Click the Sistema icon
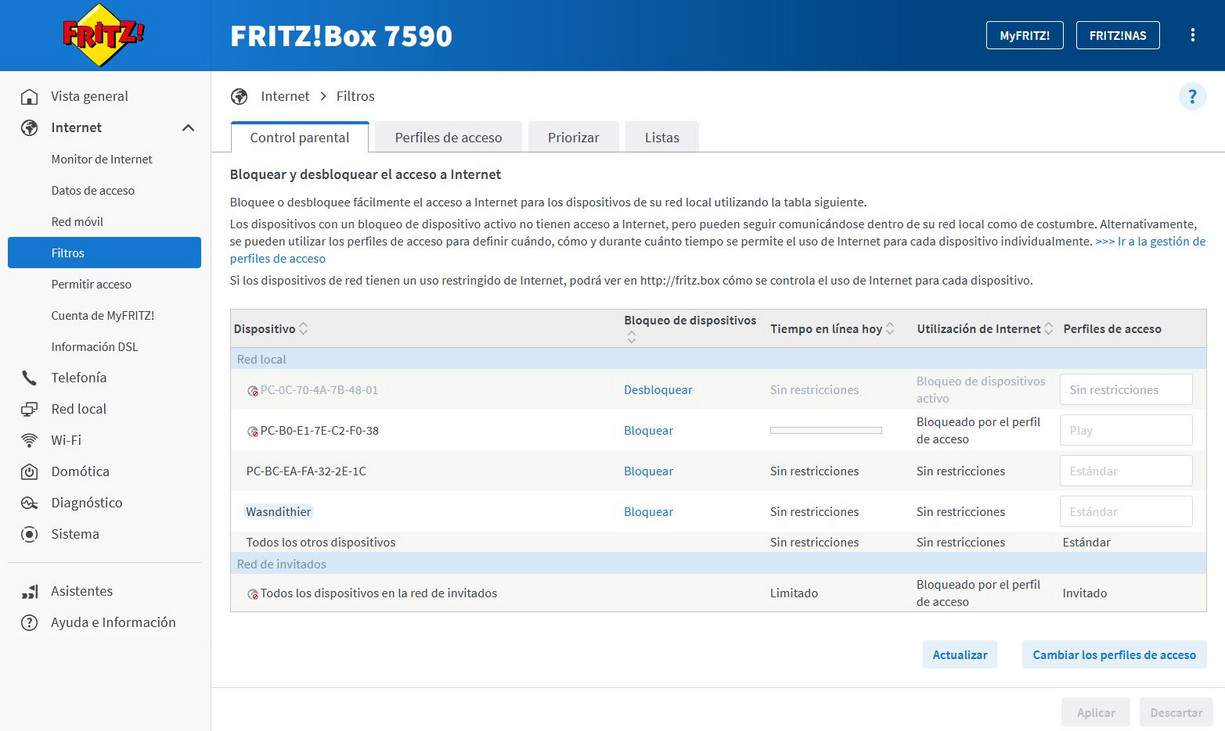 coord(30,534)
